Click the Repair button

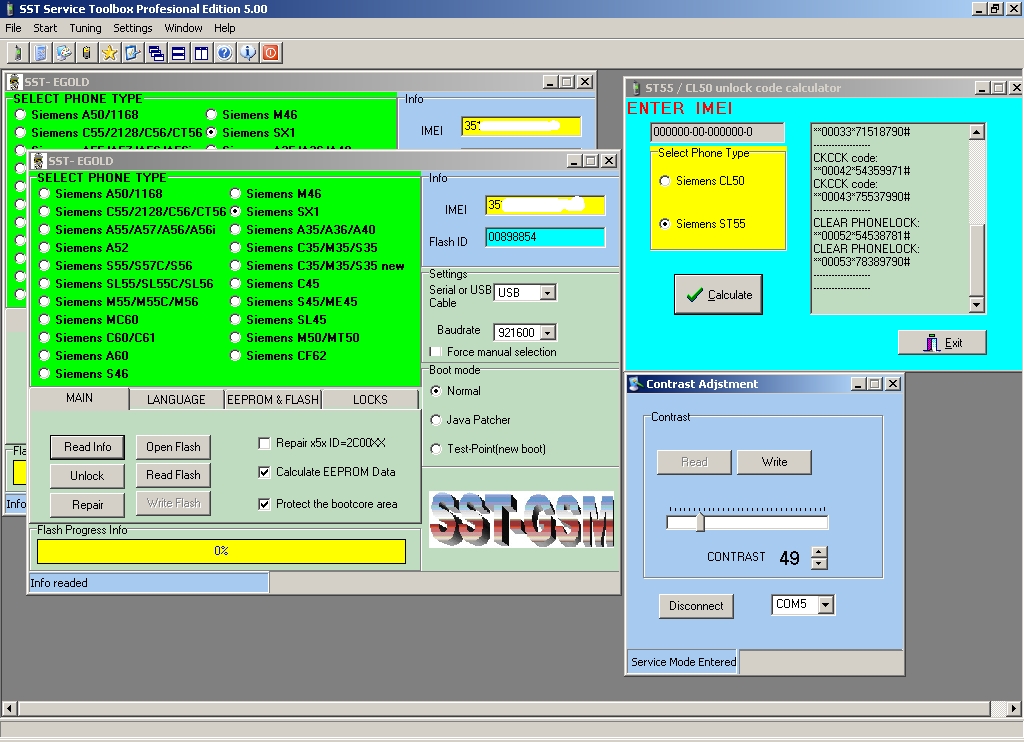(x=87, y=504)
